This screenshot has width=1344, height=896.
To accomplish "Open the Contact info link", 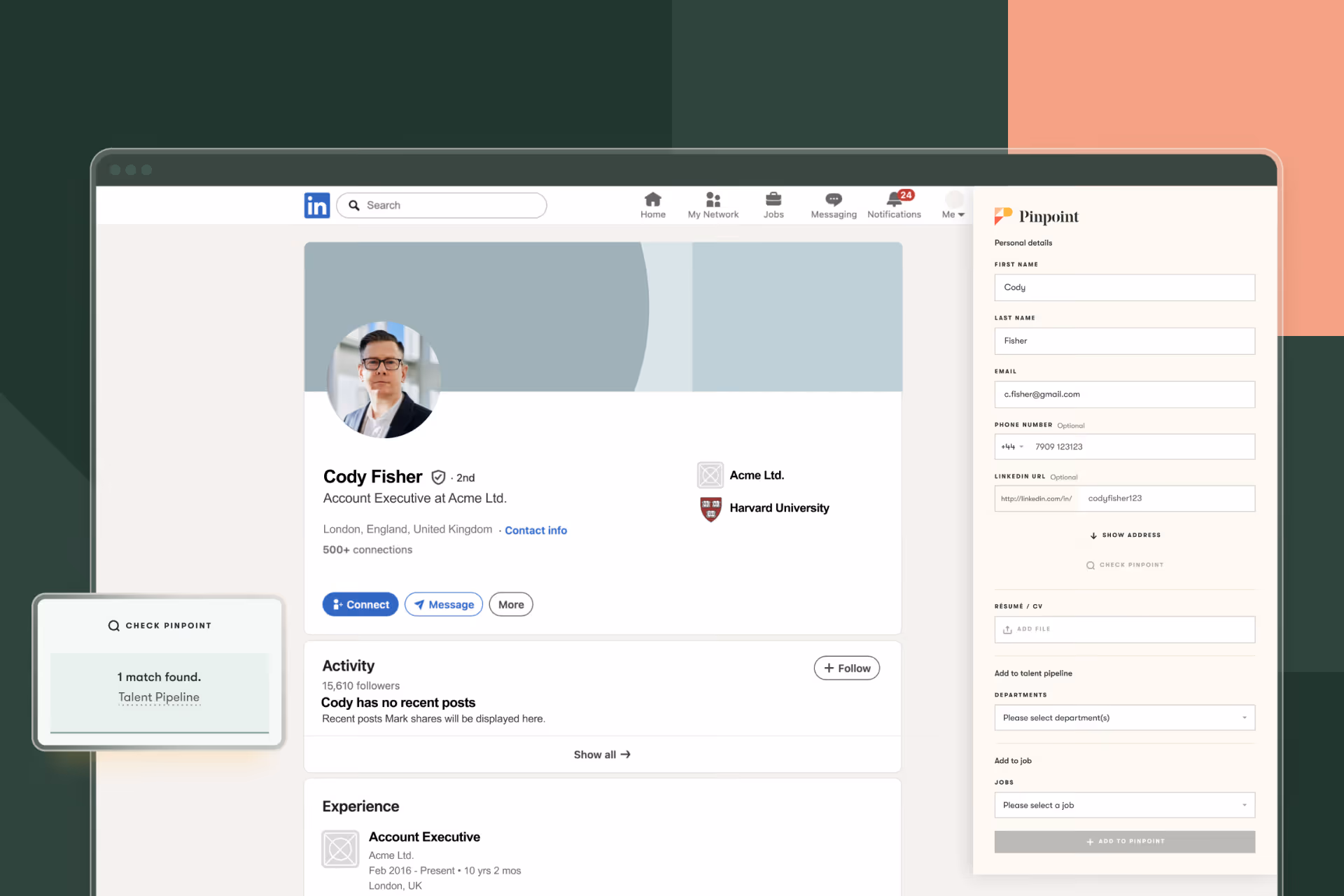I will tap(535, 531).
